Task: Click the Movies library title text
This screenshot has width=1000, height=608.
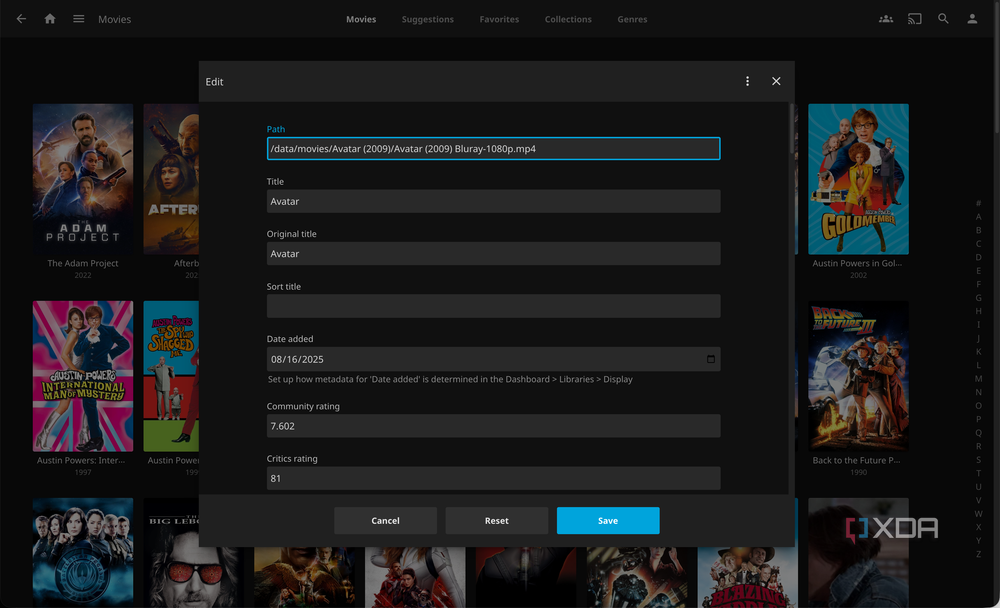Action: (115, 19)
